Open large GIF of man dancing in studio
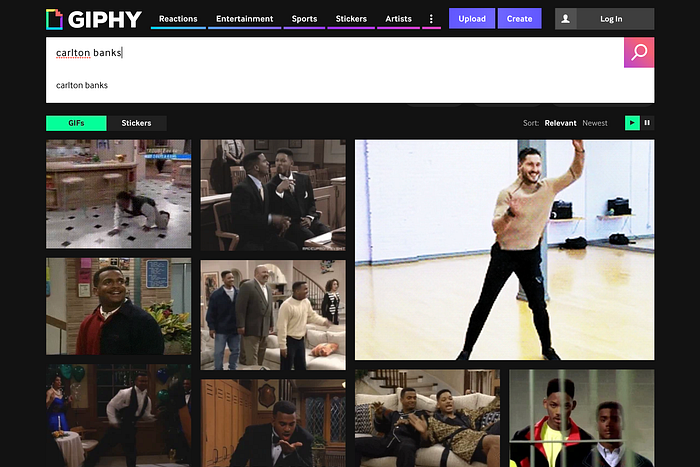700x467 pixels. coord(504,250)
